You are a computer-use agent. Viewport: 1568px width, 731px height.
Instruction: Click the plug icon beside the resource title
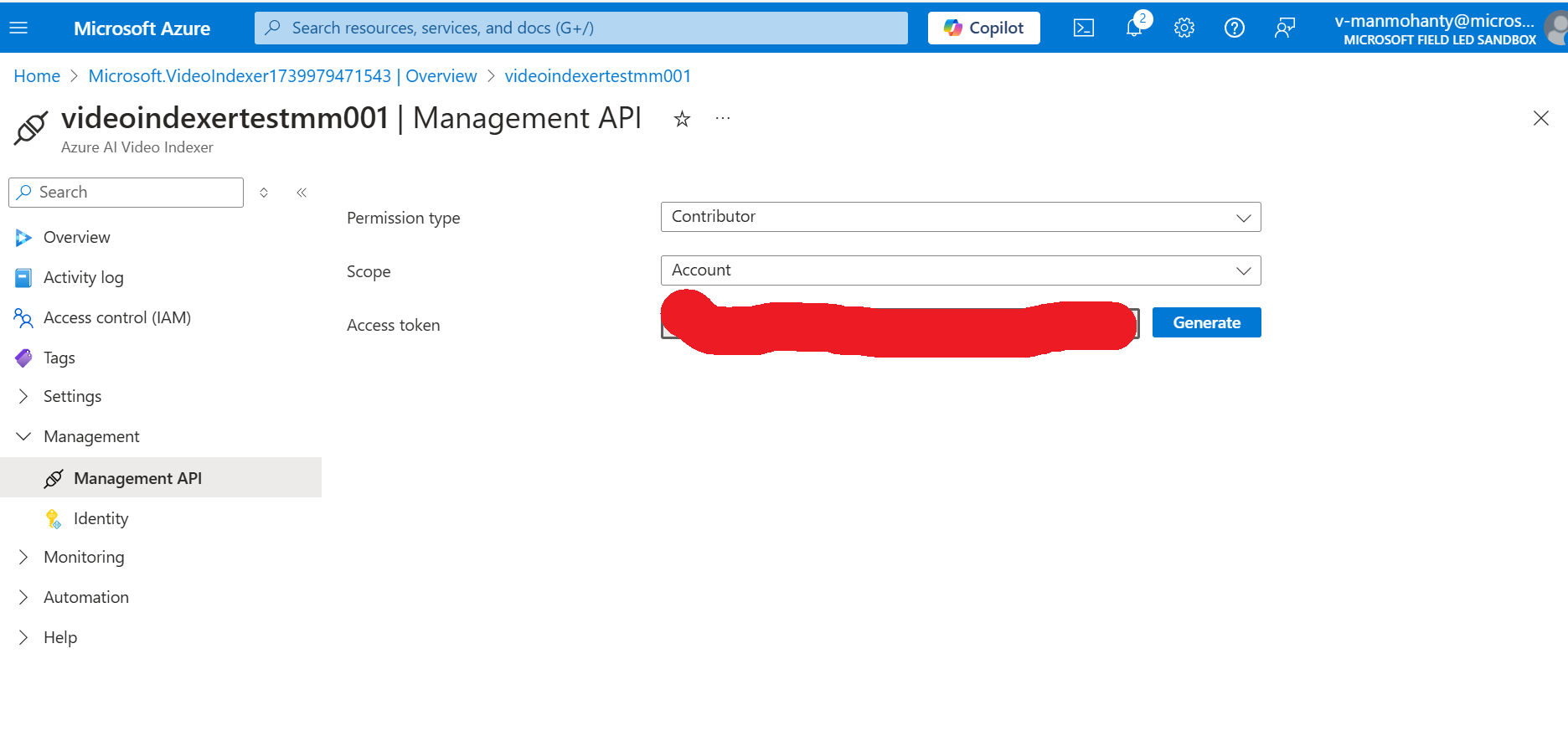[31, 127]
